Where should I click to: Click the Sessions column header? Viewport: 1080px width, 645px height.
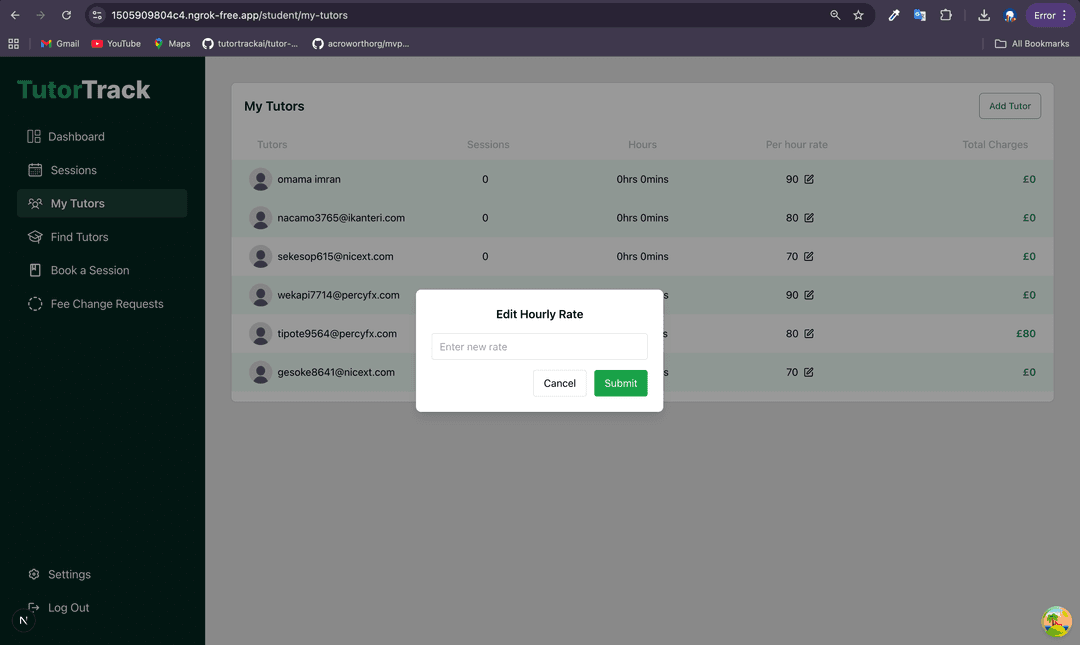click(488, 145)
